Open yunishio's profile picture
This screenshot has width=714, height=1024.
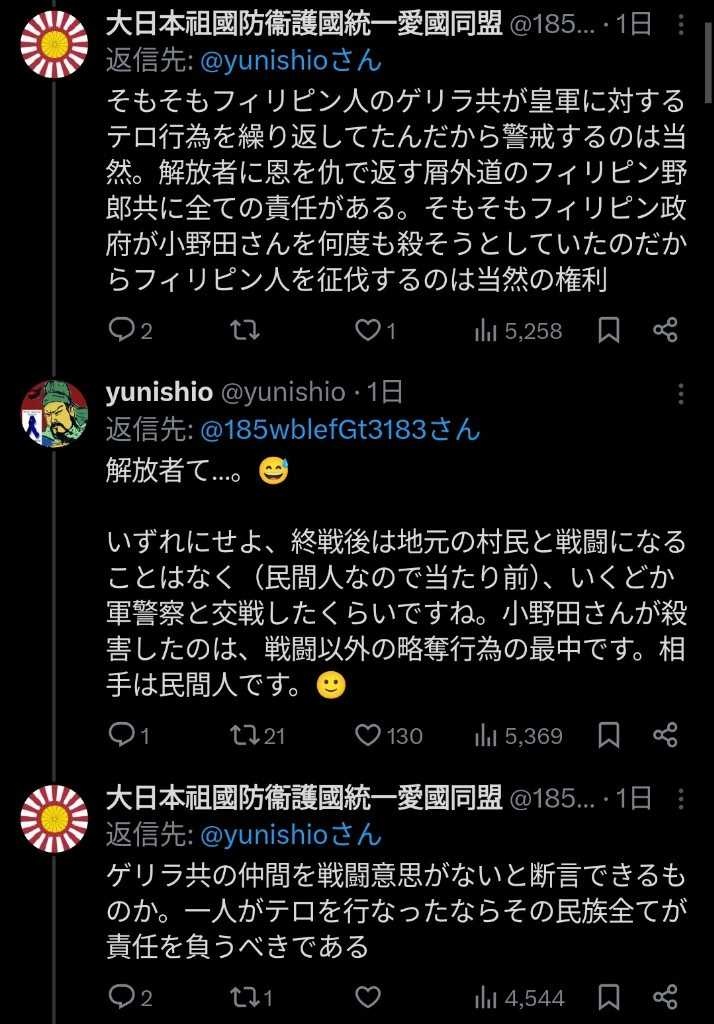(54, 413)
